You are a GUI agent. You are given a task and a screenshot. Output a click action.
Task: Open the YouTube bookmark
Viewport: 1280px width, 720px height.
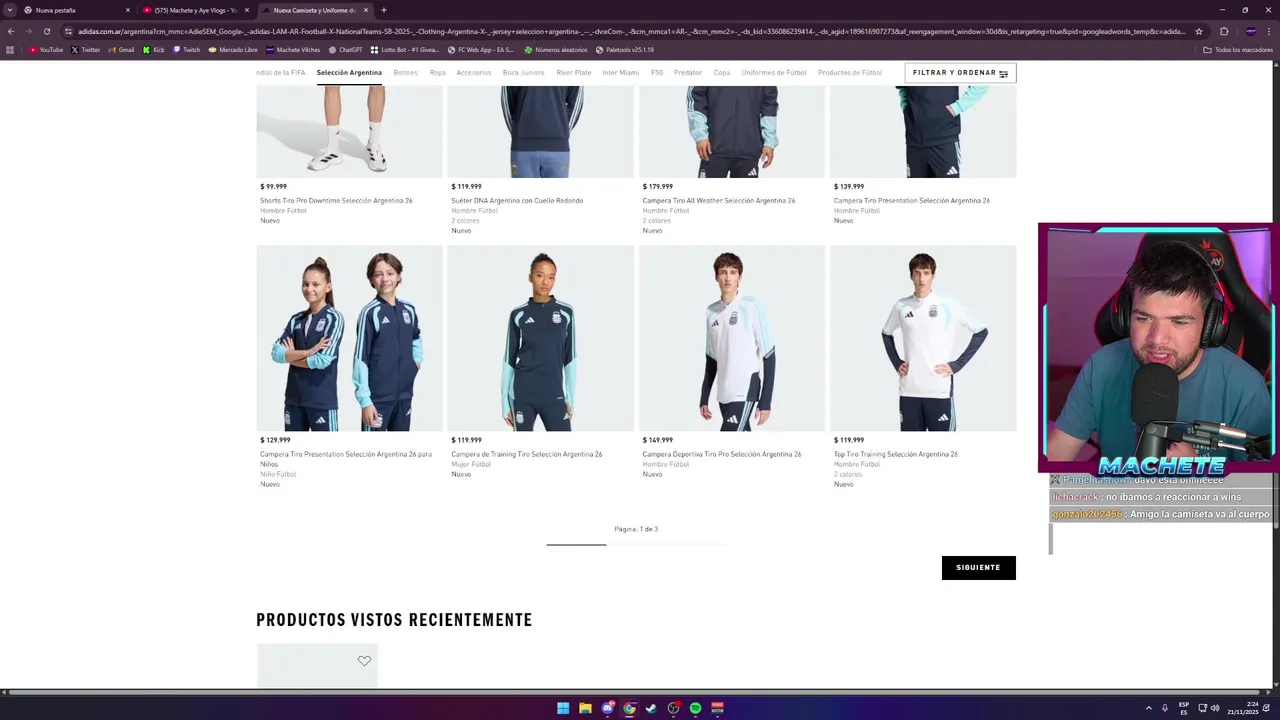click(46, 49)
